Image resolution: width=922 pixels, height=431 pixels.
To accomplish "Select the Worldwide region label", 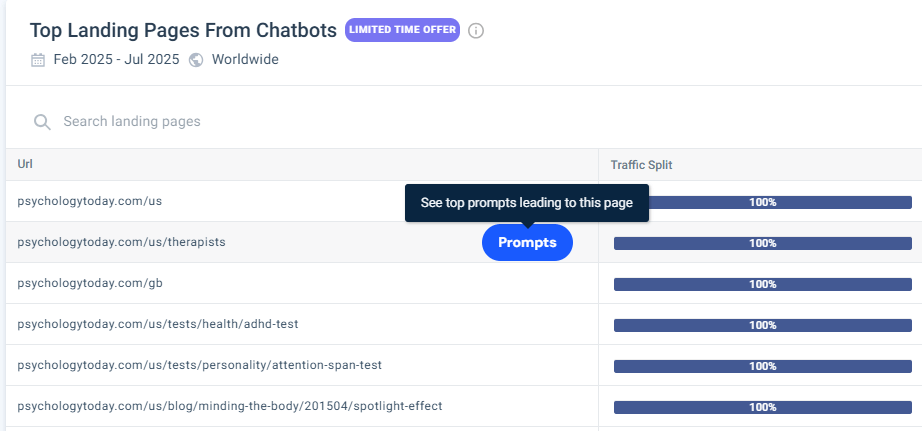I will click(x=245, y=59).
